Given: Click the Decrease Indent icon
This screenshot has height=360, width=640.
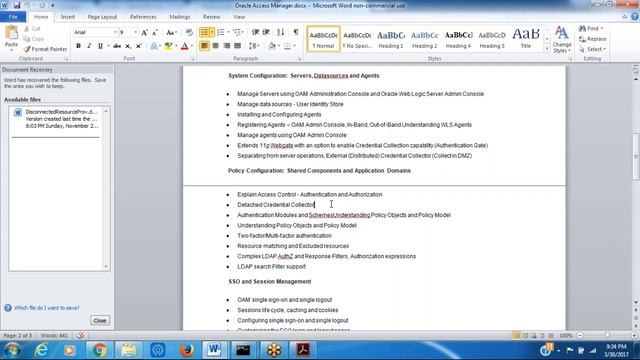Looking at the screenshot, I should click(255, 32).
